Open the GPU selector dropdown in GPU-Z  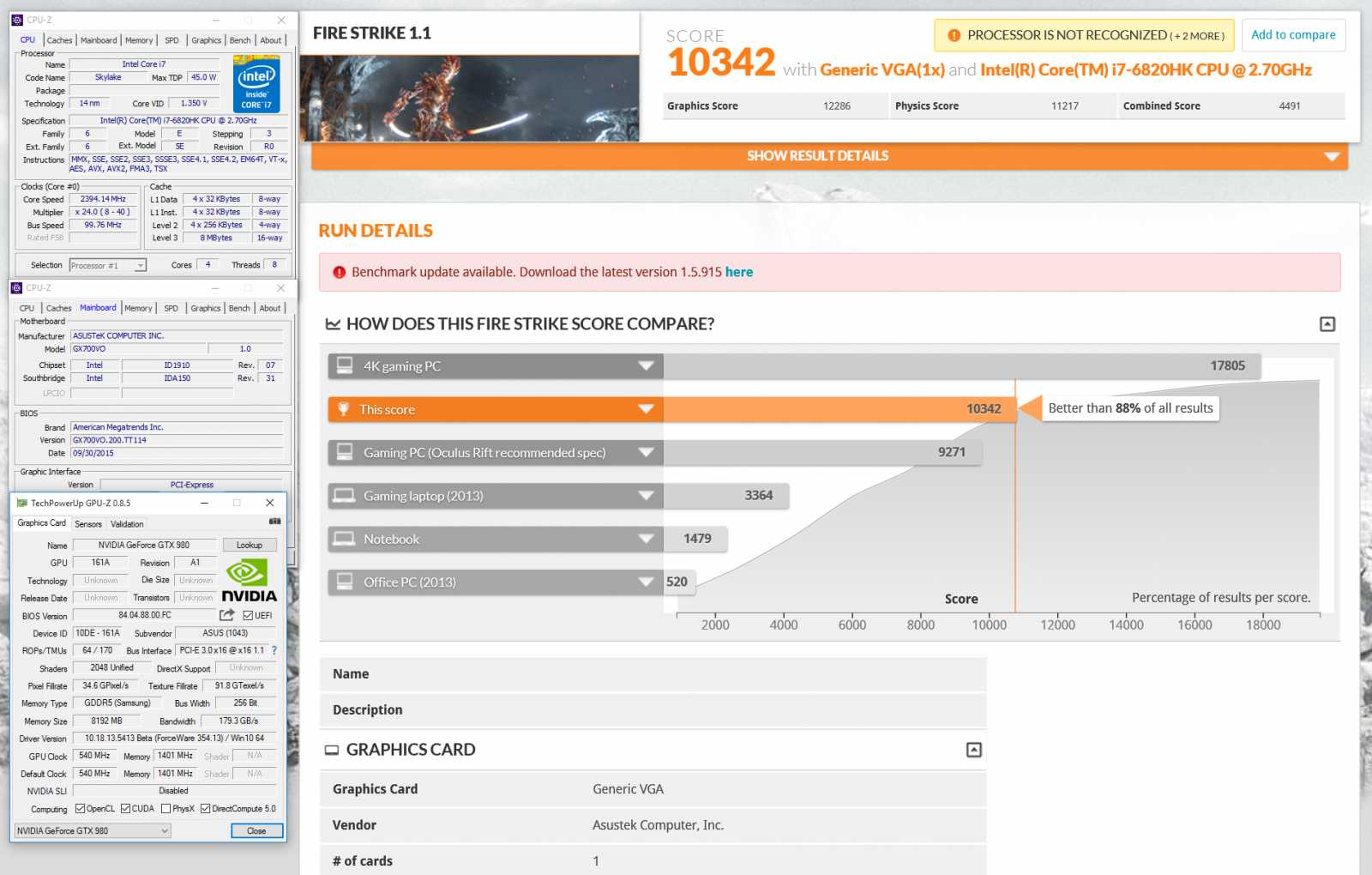[x=93, y=830]
